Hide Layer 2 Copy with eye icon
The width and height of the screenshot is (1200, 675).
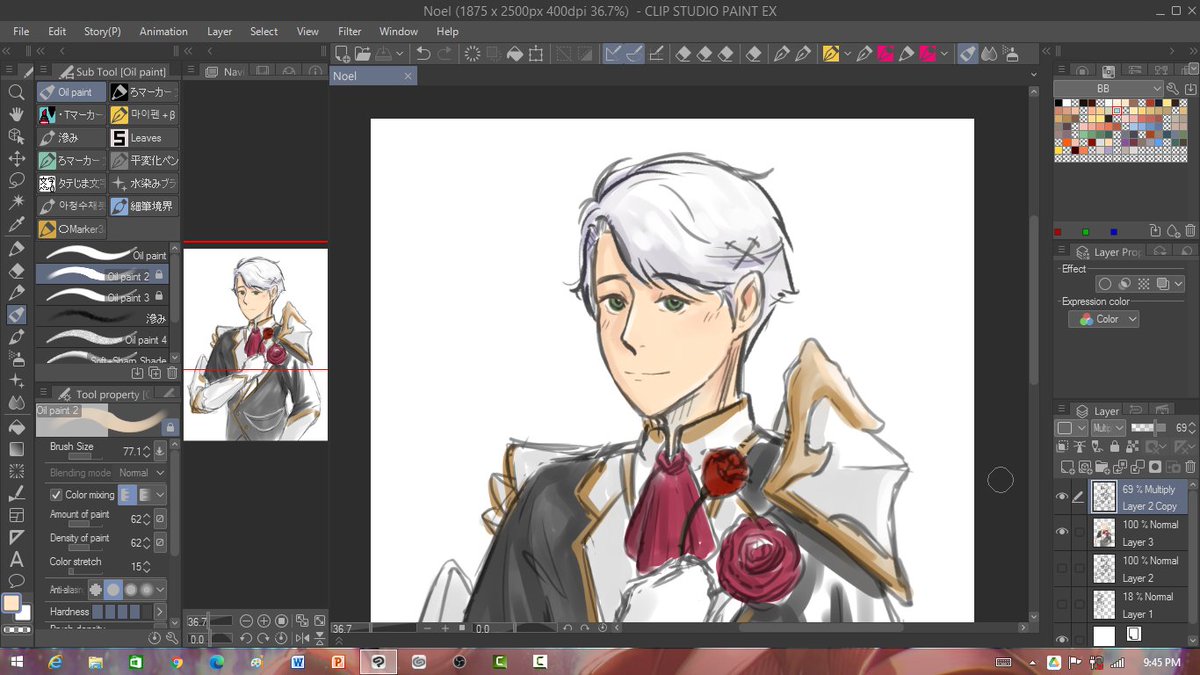[1062, 497]
